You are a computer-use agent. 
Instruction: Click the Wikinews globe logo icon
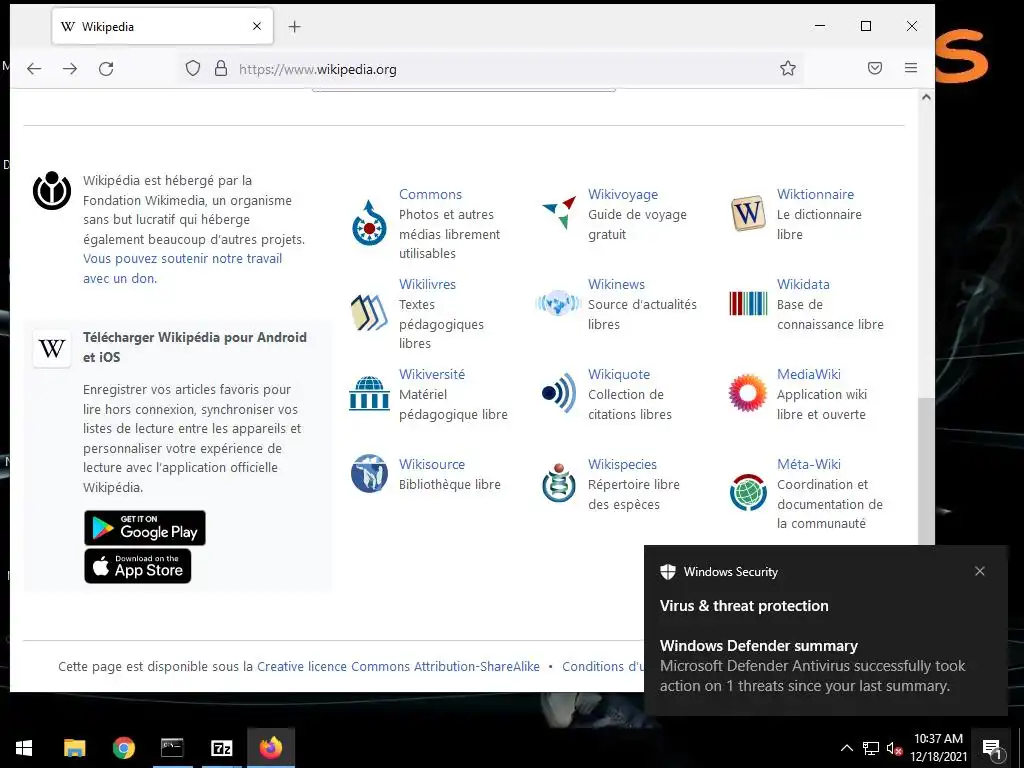(558, 303)
